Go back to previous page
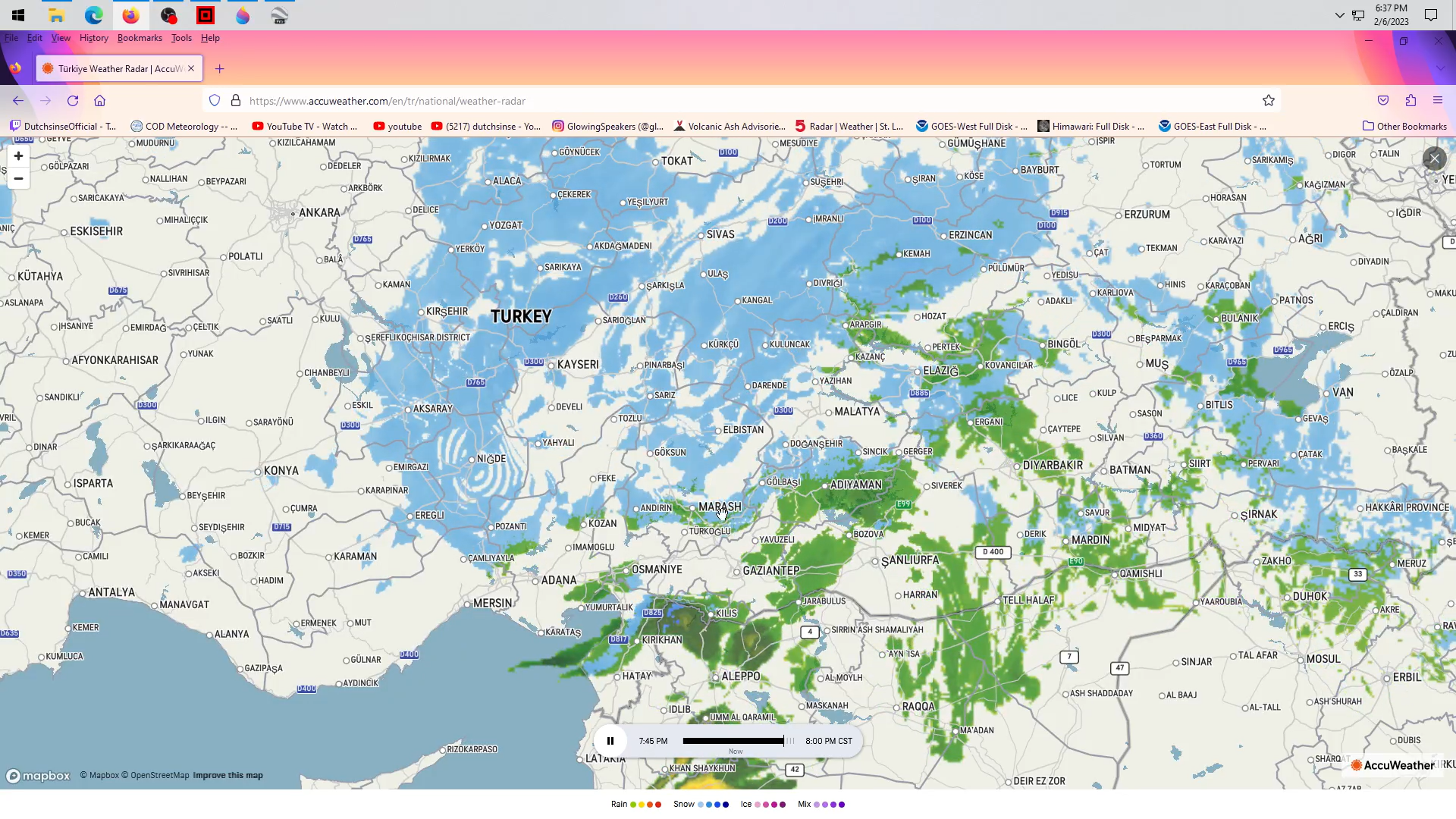1456x819 pixels. pos(18,101)
